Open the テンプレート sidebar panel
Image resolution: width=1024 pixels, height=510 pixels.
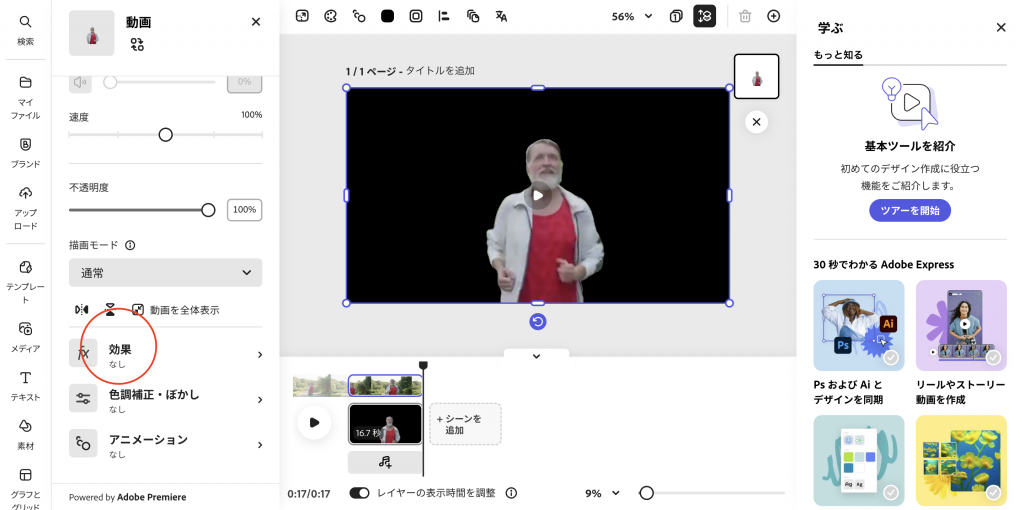(x=25, y=283)
